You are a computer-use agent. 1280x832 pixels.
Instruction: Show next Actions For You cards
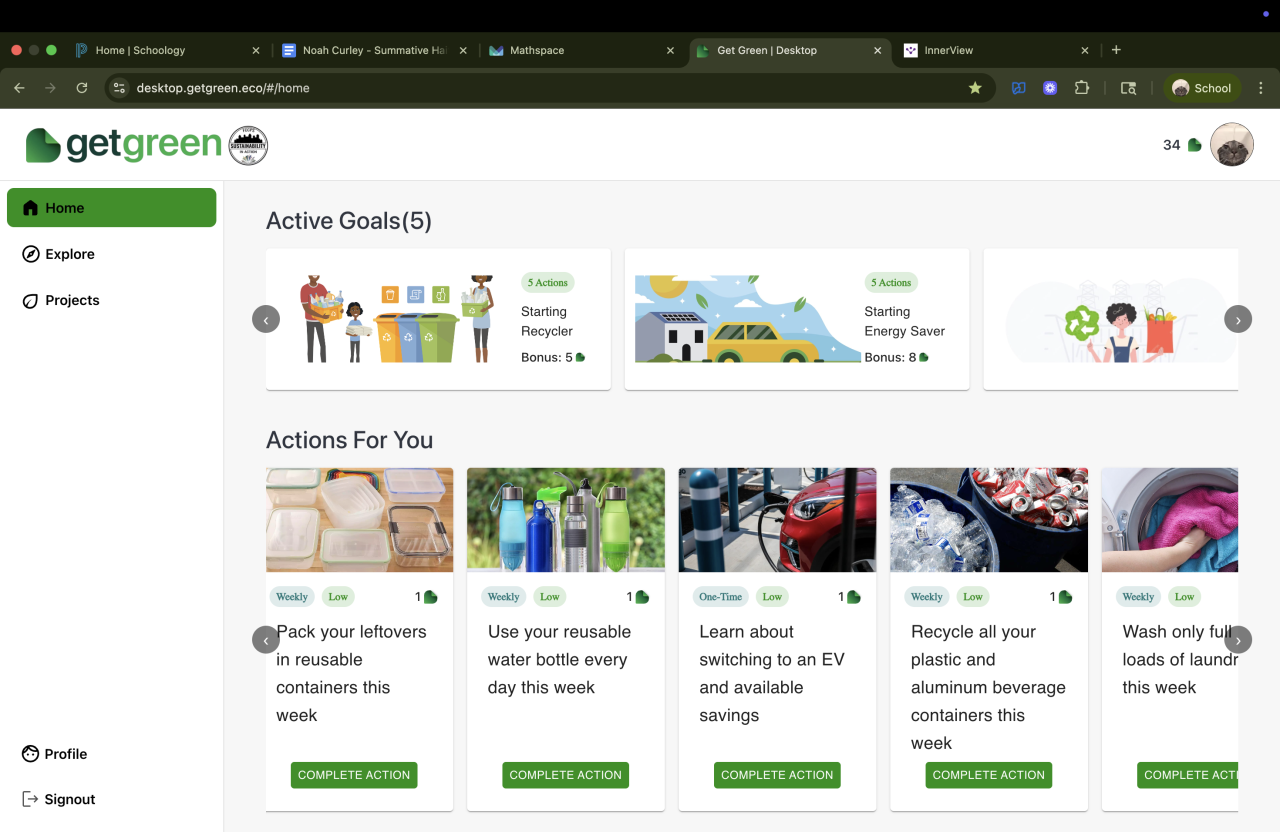coord(1238,640)
